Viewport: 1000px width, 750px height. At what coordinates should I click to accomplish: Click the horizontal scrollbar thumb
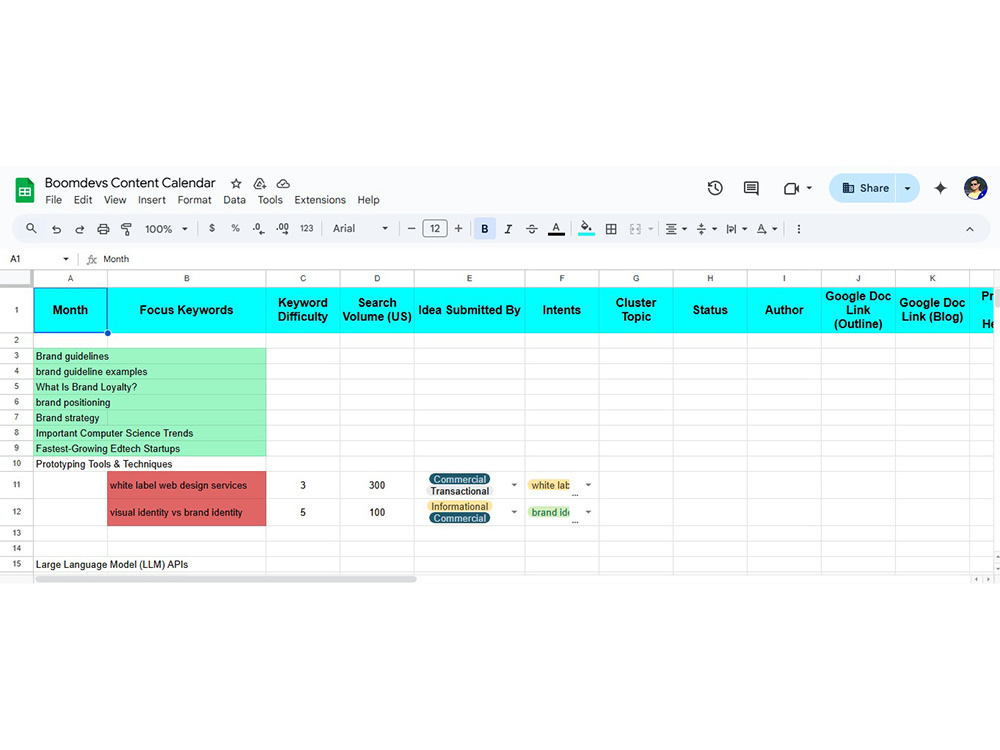[x=226, y=579]
